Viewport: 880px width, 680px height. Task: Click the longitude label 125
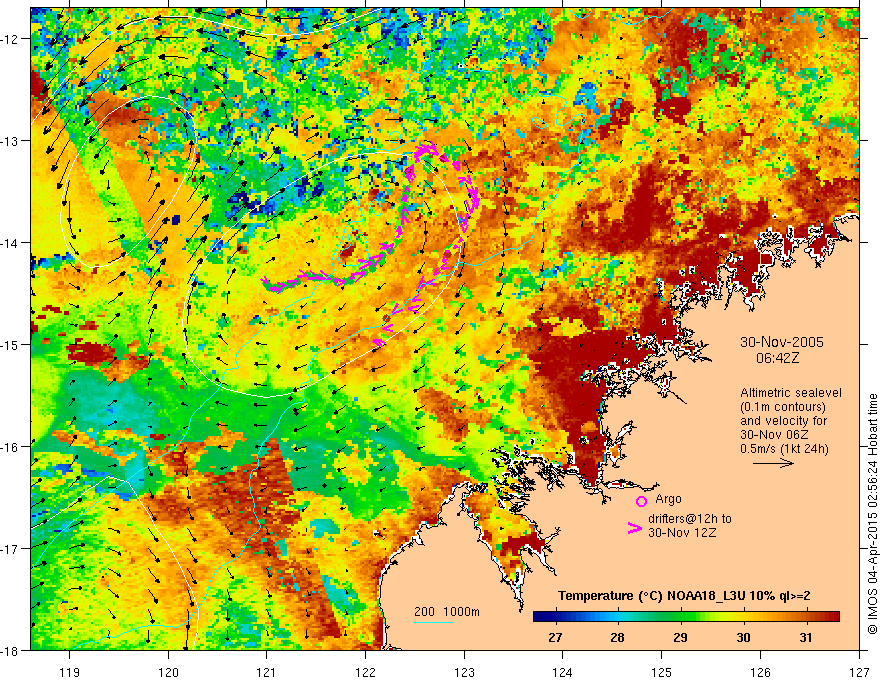(x=662, y=672)
